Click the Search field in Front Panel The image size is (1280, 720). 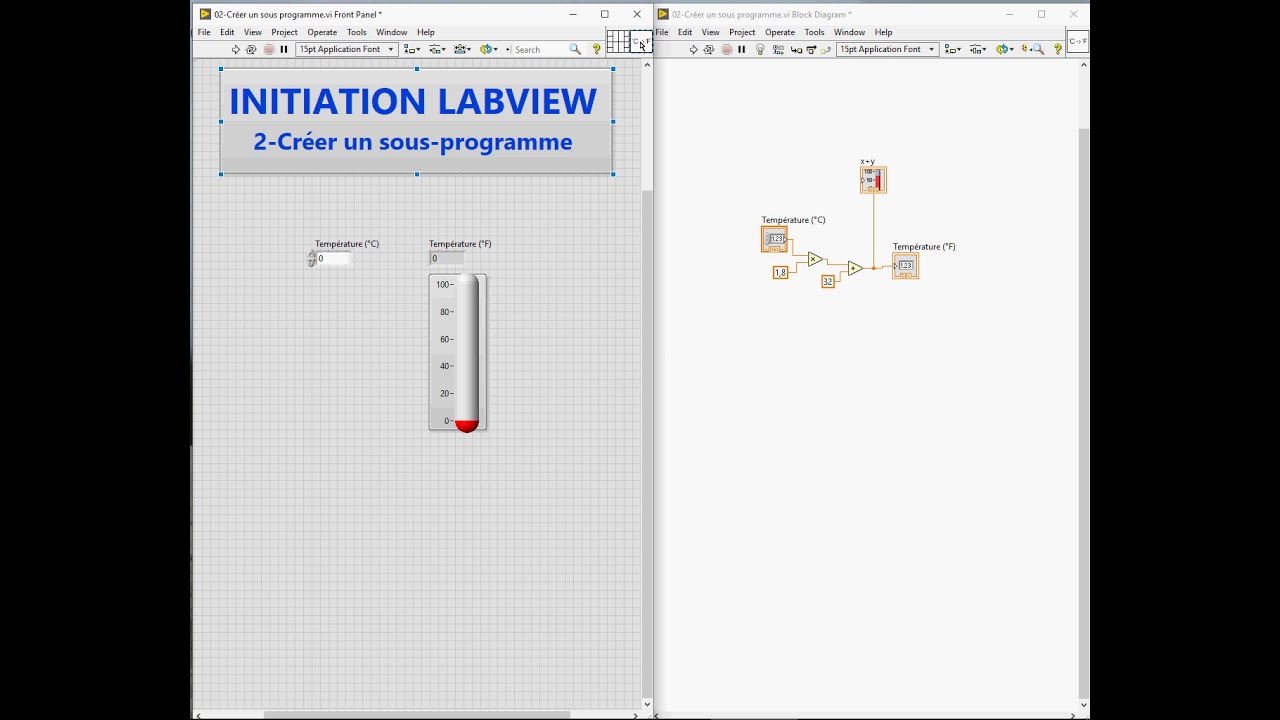tap(540, 49)
